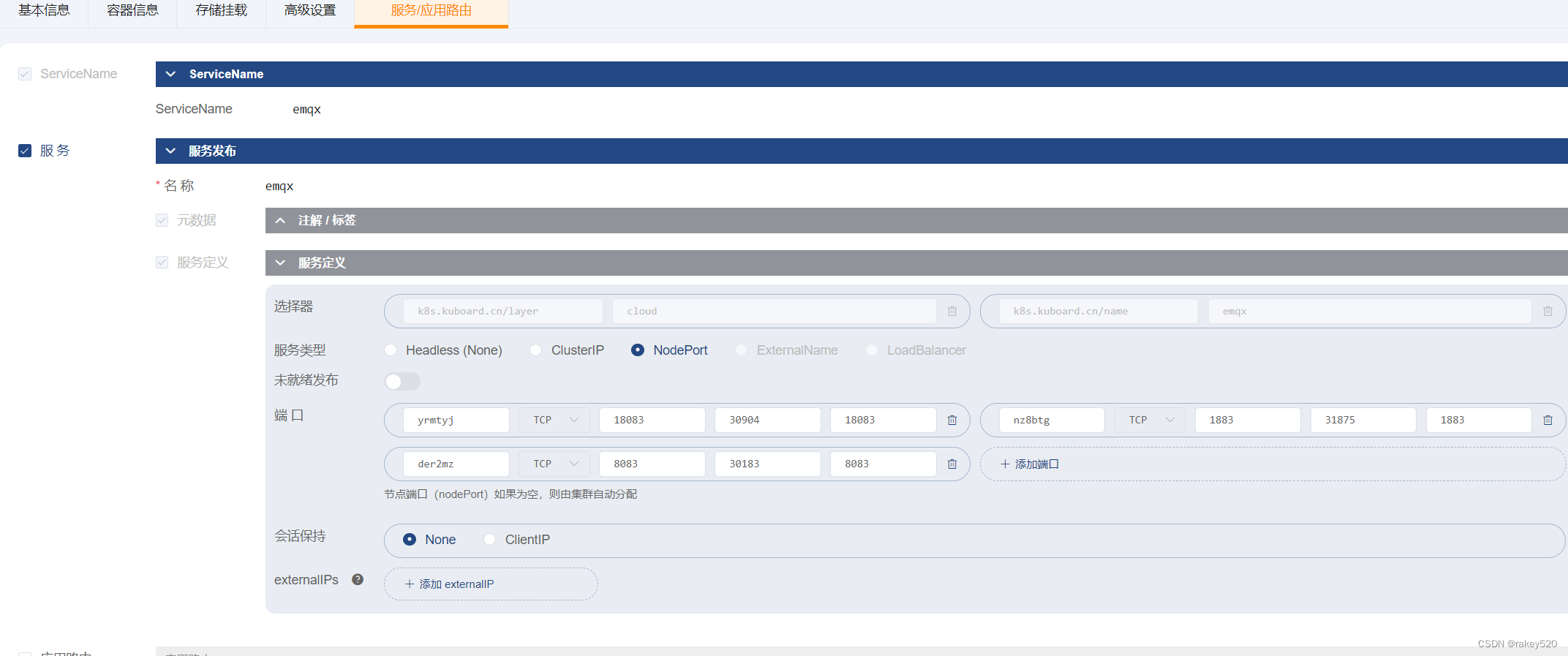Enable the 未就绪发布 switch
This screenshot has height=656, width=1568.
[402, 382]
